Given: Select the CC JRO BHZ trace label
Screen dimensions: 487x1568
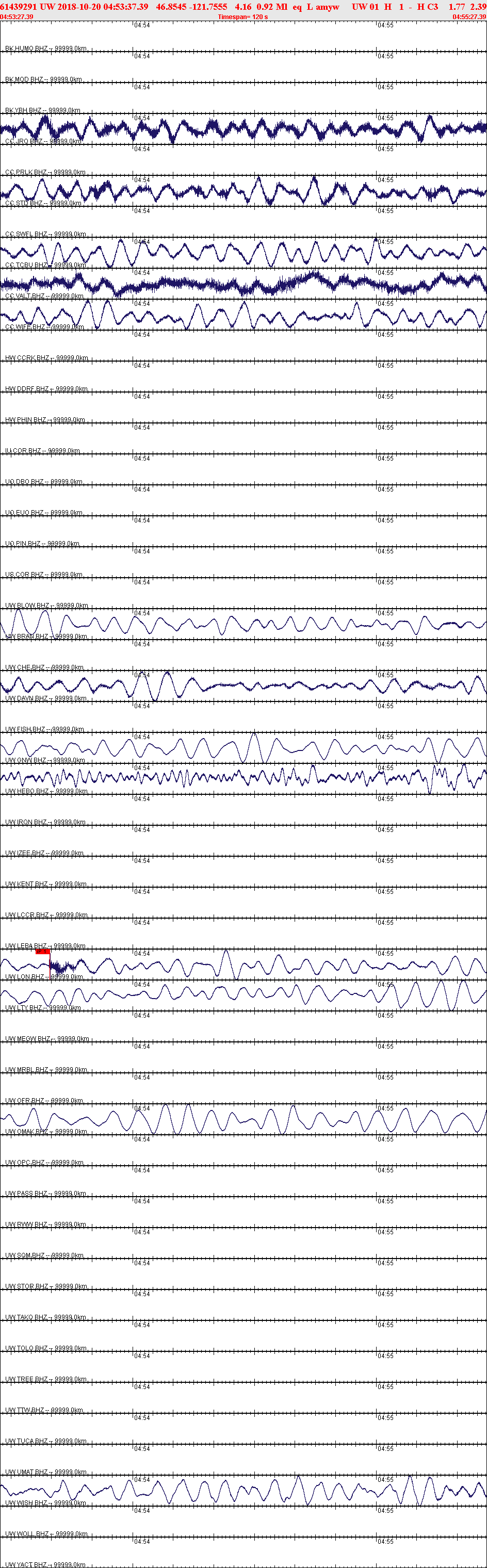Looking at the screenshot, I should (43, 141).
